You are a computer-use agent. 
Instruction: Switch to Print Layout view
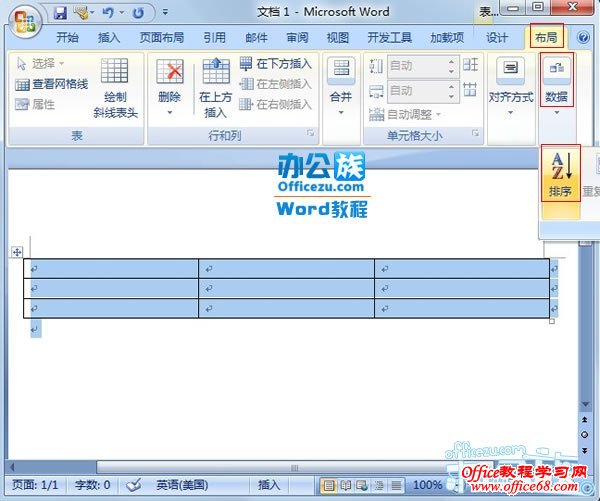pyautogui.click(x=329, y=486)
